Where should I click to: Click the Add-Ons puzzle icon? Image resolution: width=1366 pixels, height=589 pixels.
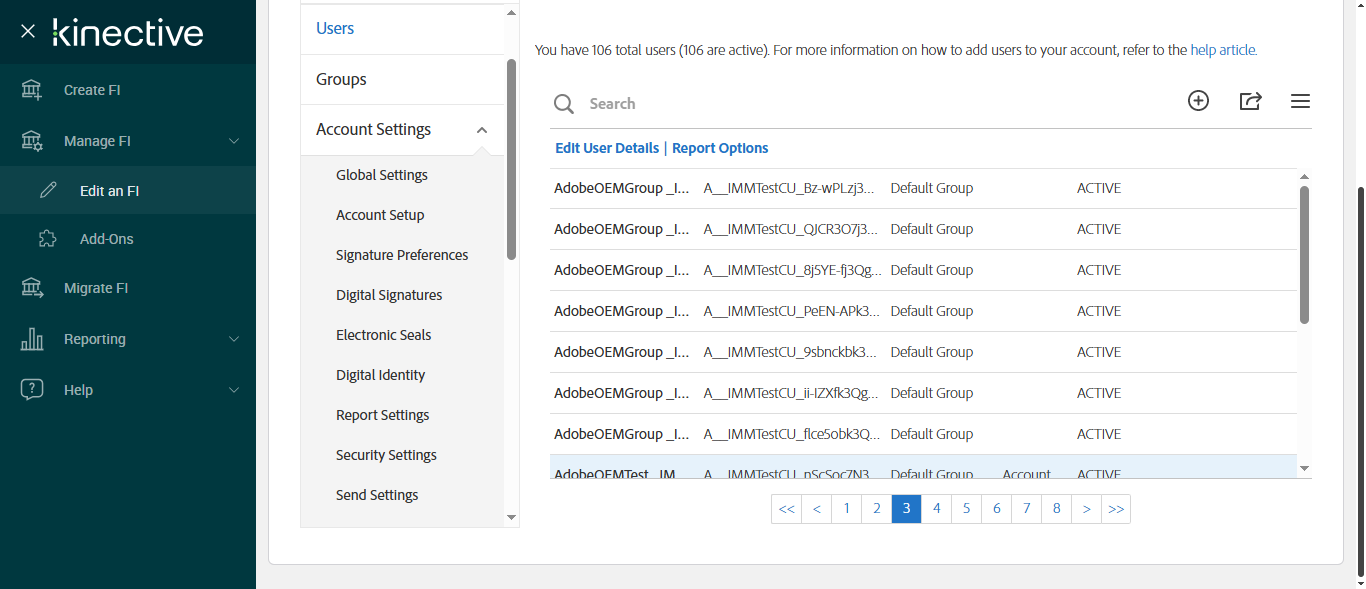48,239
